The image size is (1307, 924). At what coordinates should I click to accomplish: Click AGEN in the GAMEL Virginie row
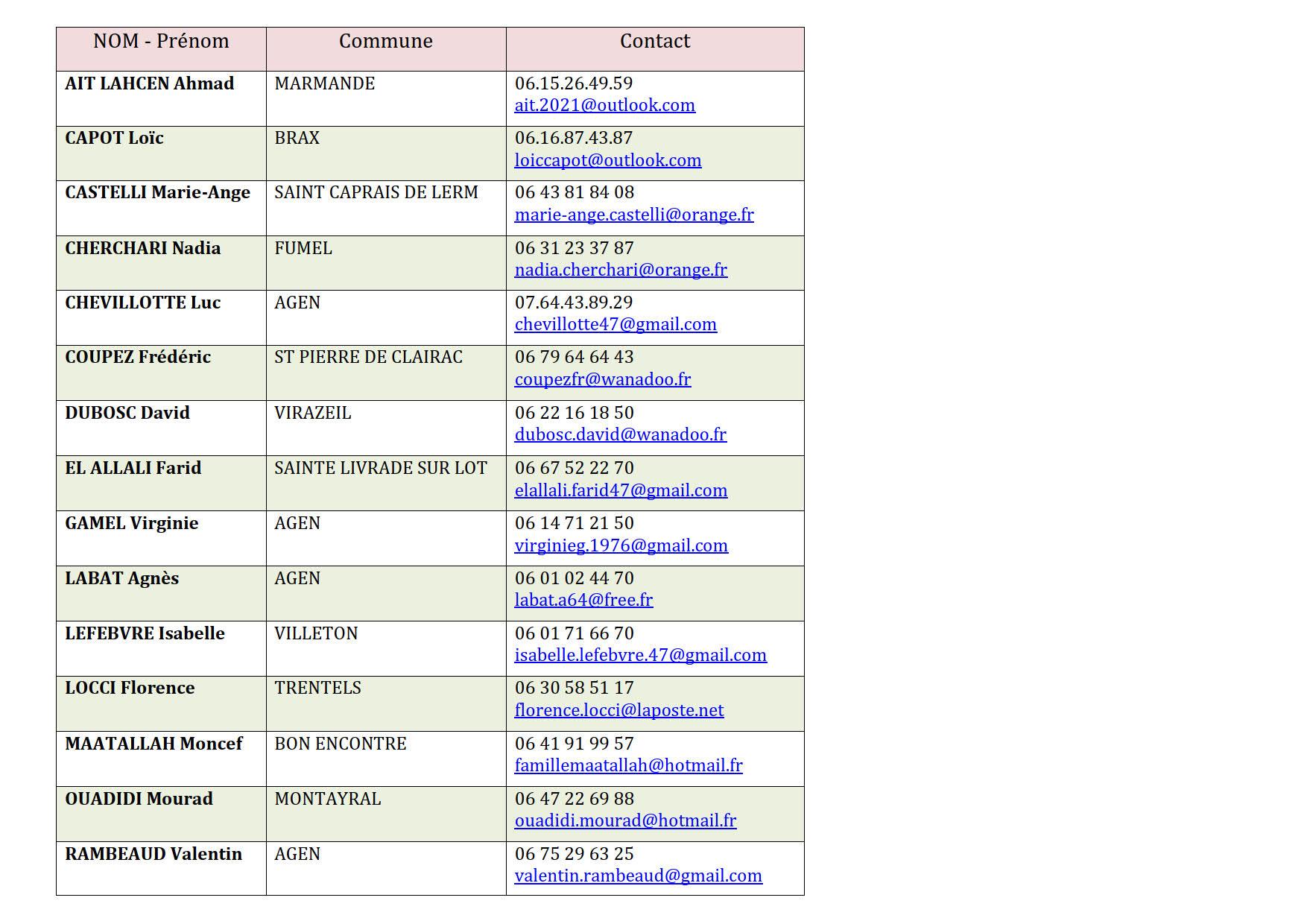click(297, 523)
